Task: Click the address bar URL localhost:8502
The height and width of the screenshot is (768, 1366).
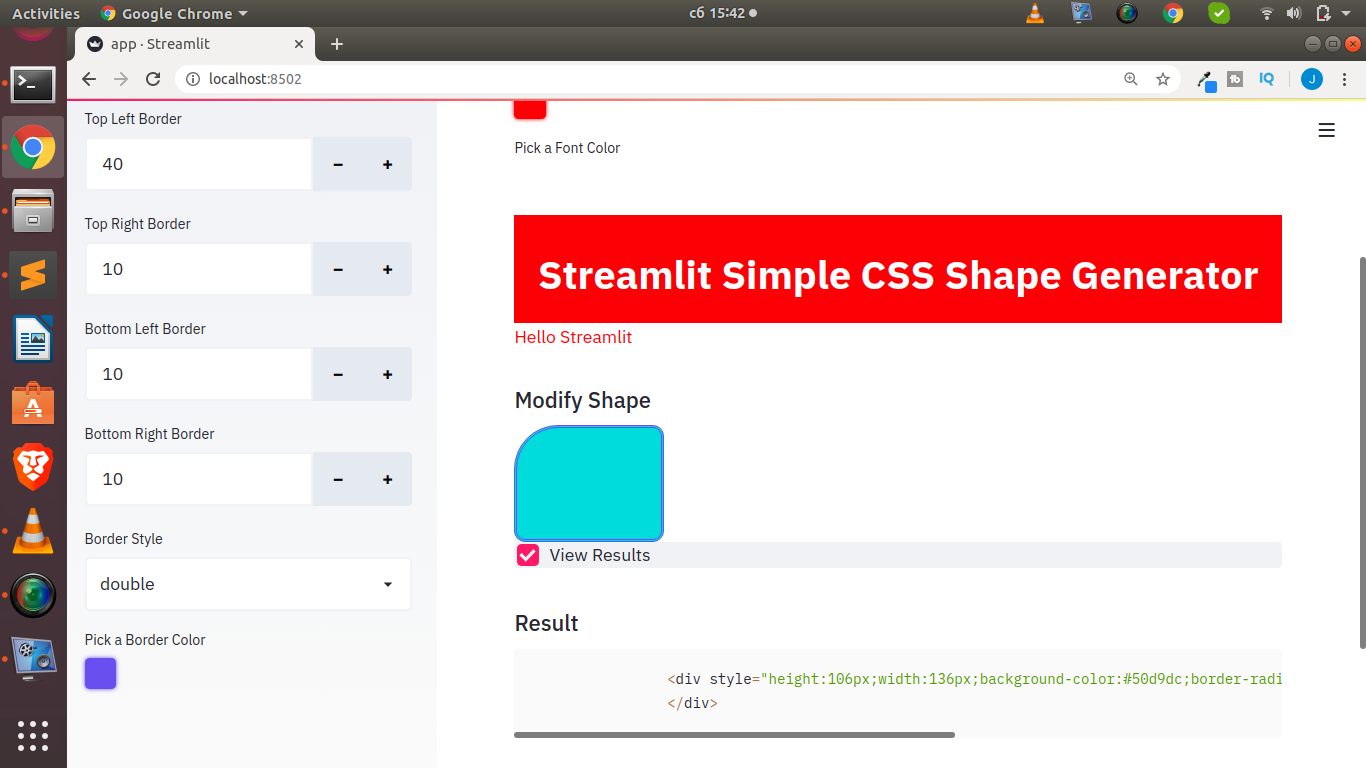Action: coord(255,79)
